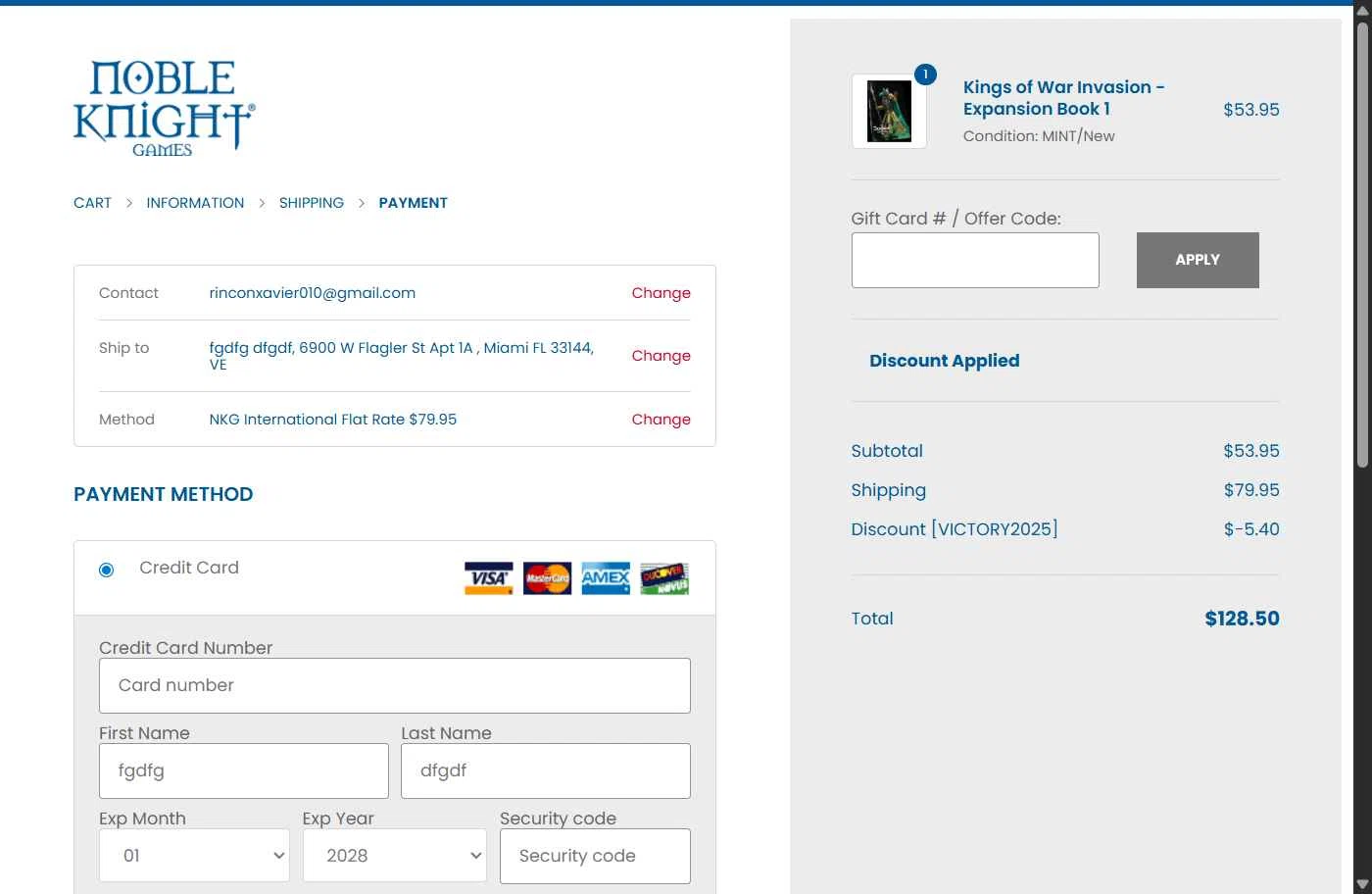Image resolution: width=1372 pixels, height=894 pixels.
Task: Go to the INFORMATION breadcrumb step
Action: pyautogui.click(x=195, y=203)
